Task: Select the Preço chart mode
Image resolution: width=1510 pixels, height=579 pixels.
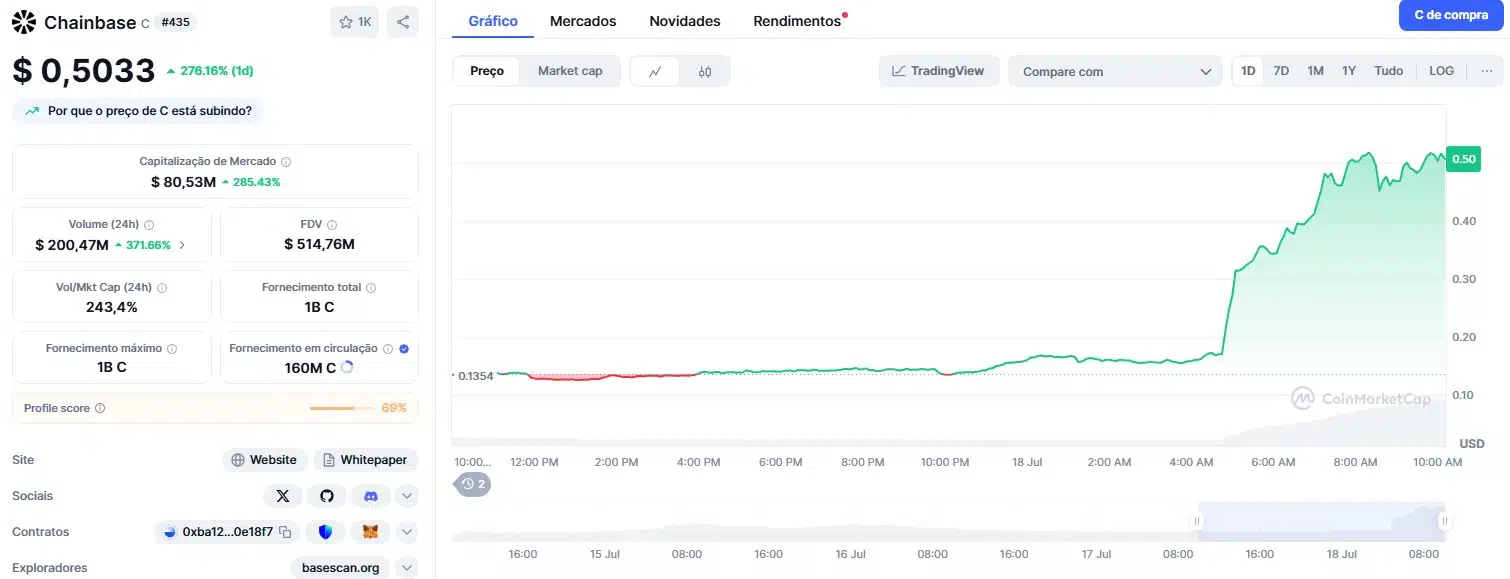Action: pyautogui.click(x=487, y=71)
